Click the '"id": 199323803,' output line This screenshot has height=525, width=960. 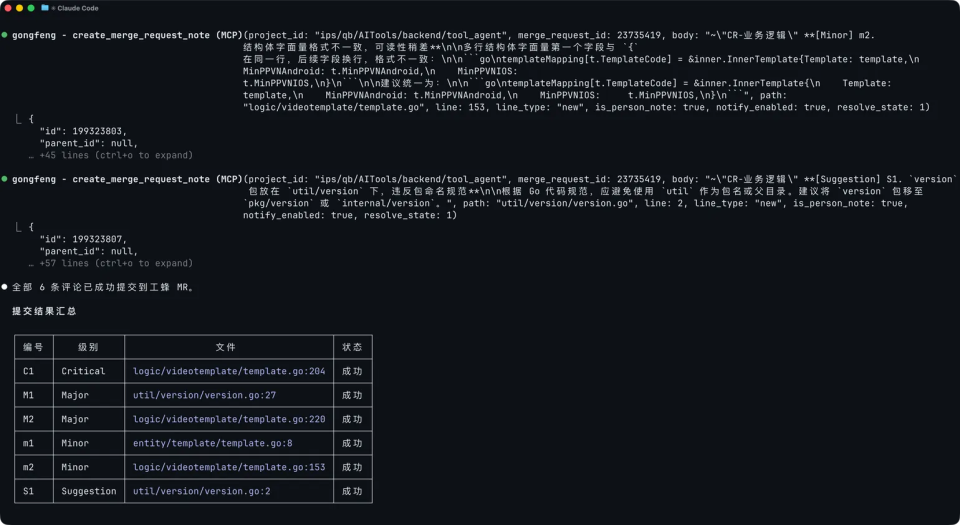click(83, 131)
